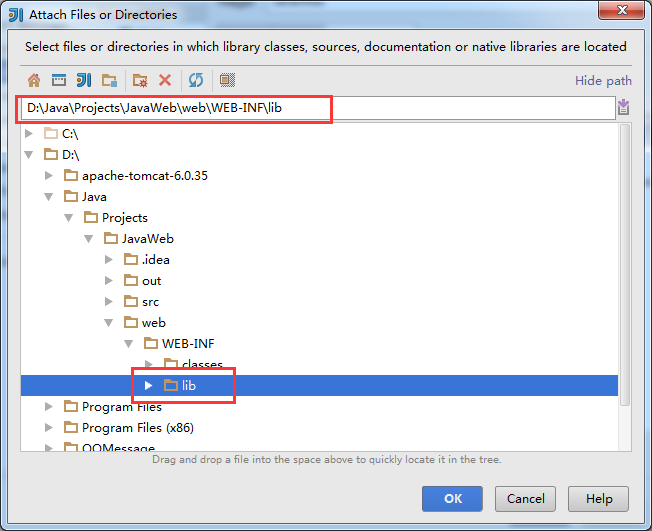Viewport: 652px width, 531px height.
Task: Collapse the WEB-INF folder arrow
Action: click(x=128, y=343)
